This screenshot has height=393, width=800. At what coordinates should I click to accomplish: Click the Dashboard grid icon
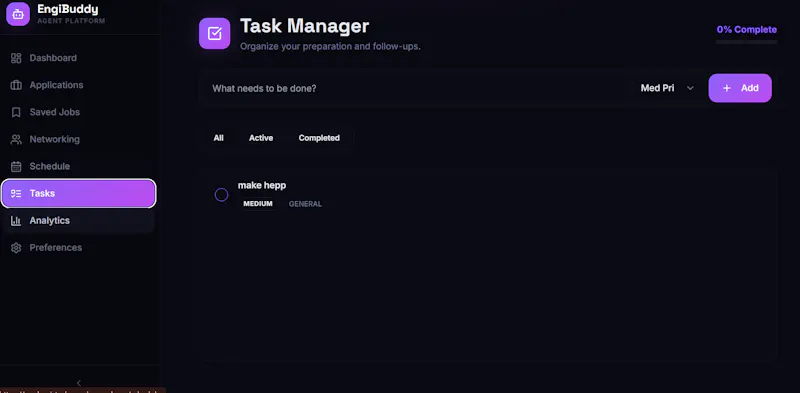pos(16,58)
